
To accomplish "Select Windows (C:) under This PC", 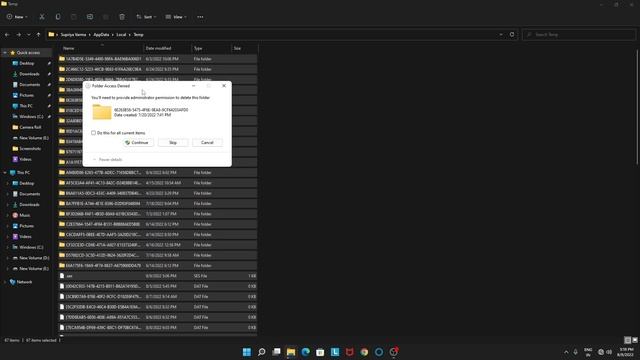I will click(x=28, y=247).
